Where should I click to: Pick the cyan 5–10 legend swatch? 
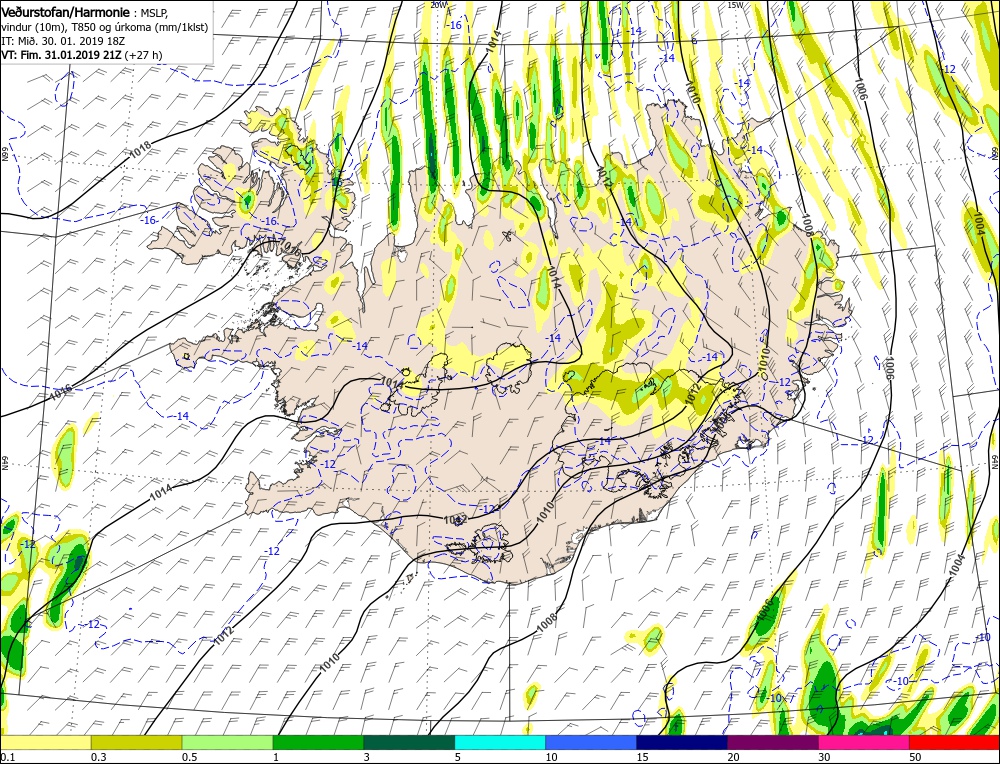[500, 742]
